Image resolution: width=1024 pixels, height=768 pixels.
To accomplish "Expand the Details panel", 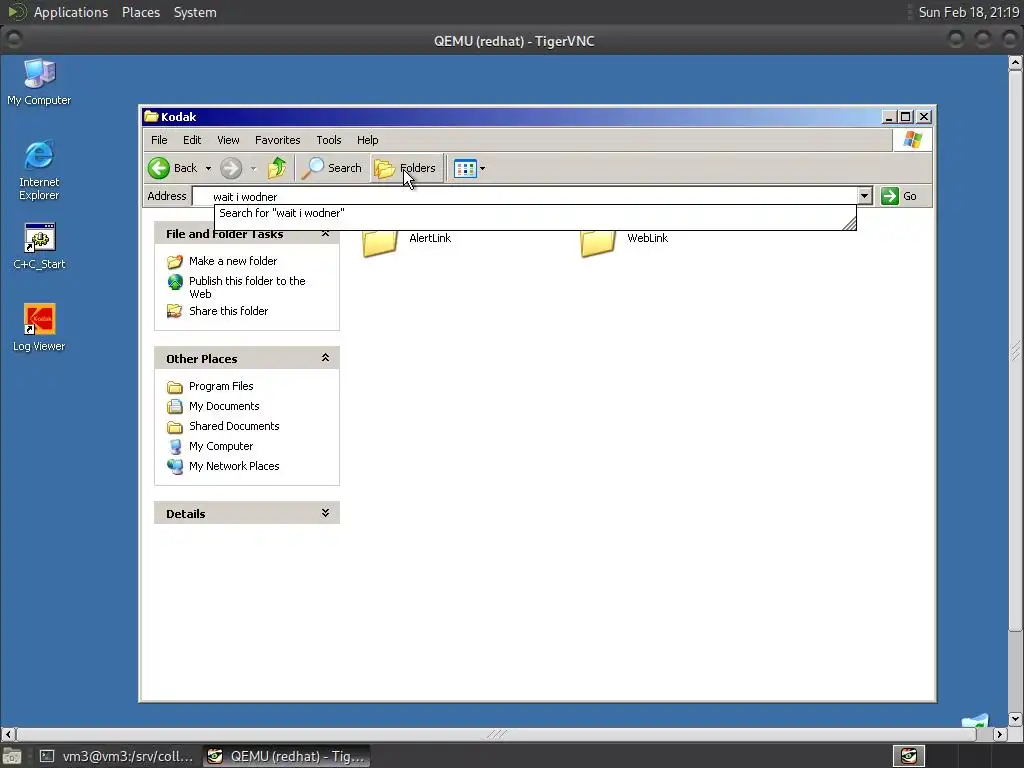I will click(325, 513).
